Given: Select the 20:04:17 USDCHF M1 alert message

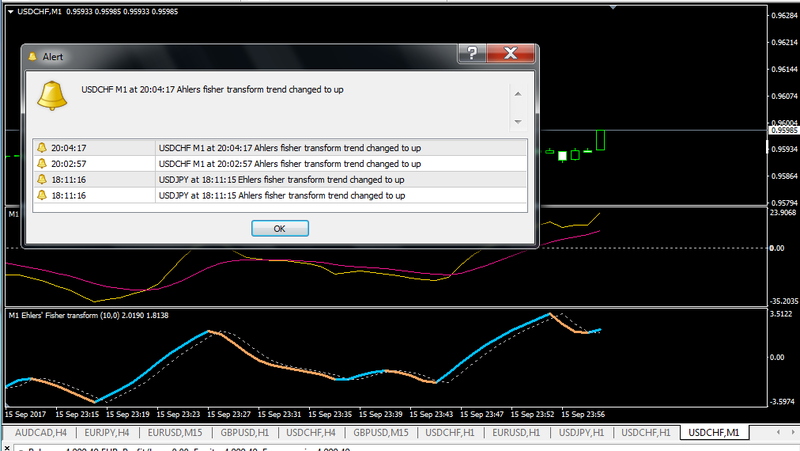Looking at the screenshot, I should 290,148.
